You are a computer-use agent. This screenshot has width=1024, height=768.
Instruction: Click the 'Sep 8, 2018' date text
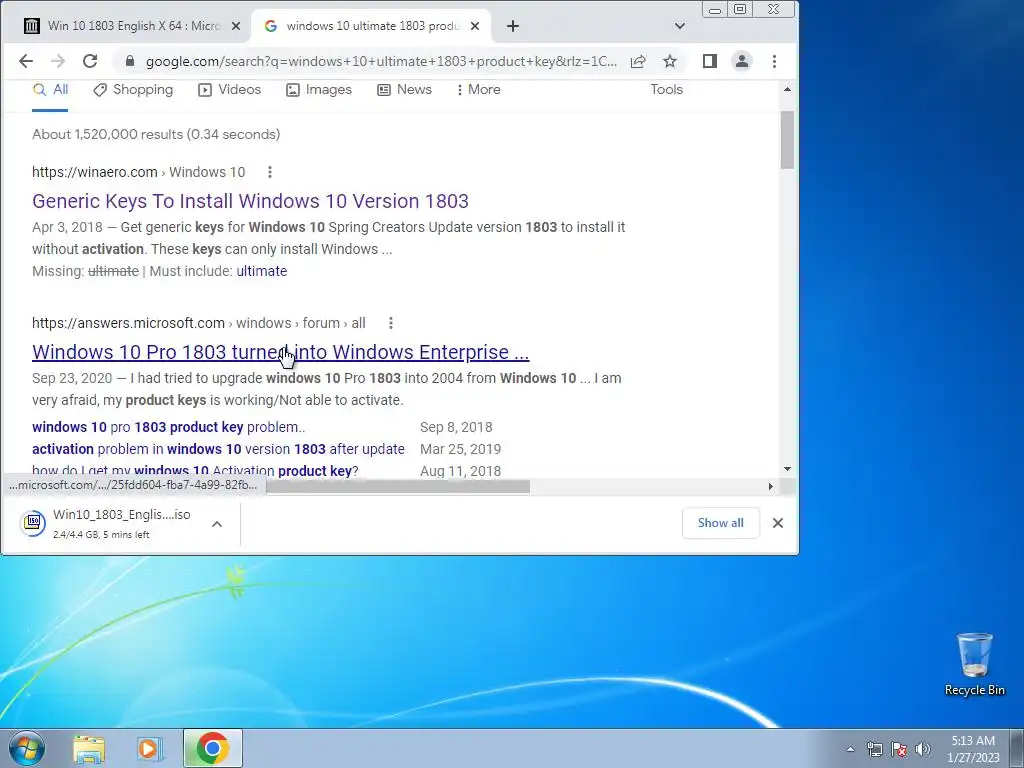(456, 427)
